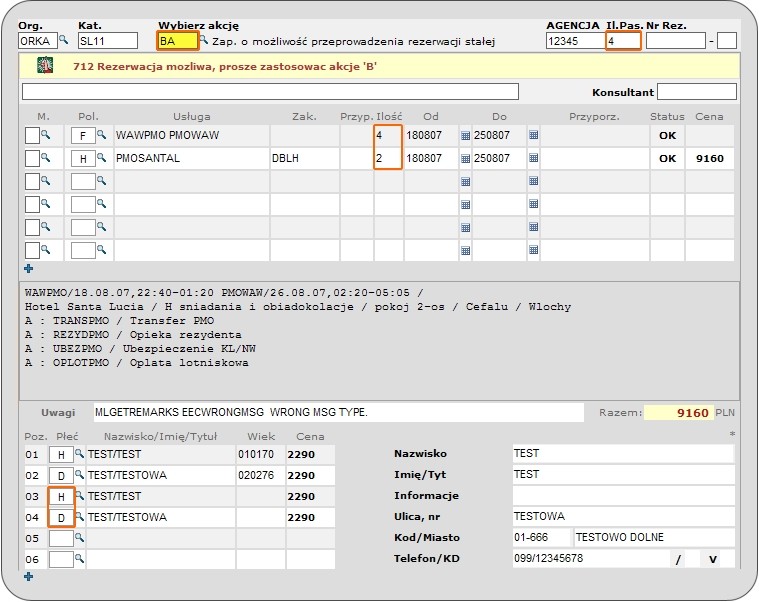Open M. lookup magnifier in WAWPMO PMOWAW row

(46, 135)
